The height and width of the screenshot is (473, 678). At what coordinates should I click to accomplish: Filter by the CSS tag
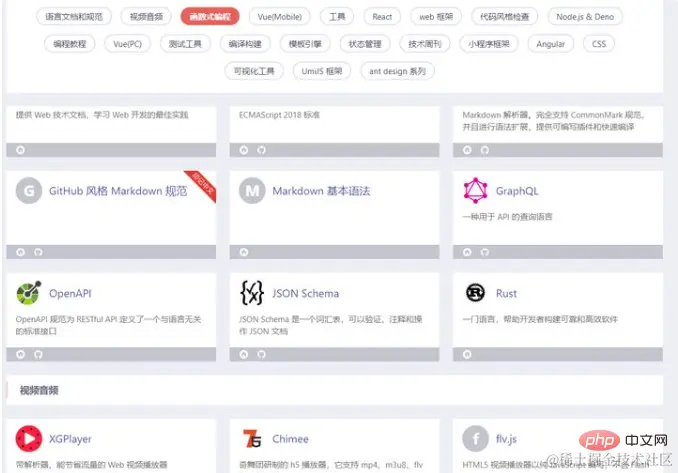coord(599,44)
